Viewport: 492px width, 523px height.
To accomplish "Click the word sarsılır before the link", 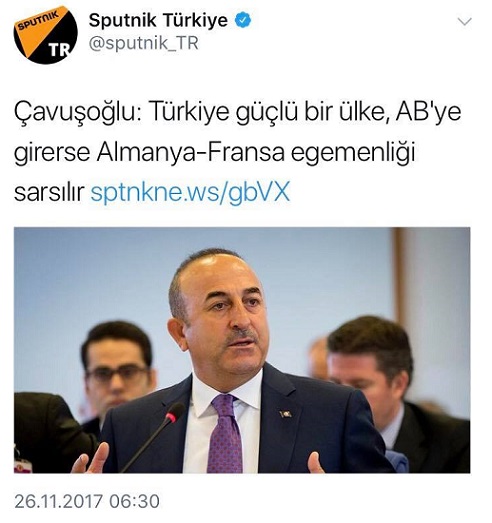I will pos(49,193).
